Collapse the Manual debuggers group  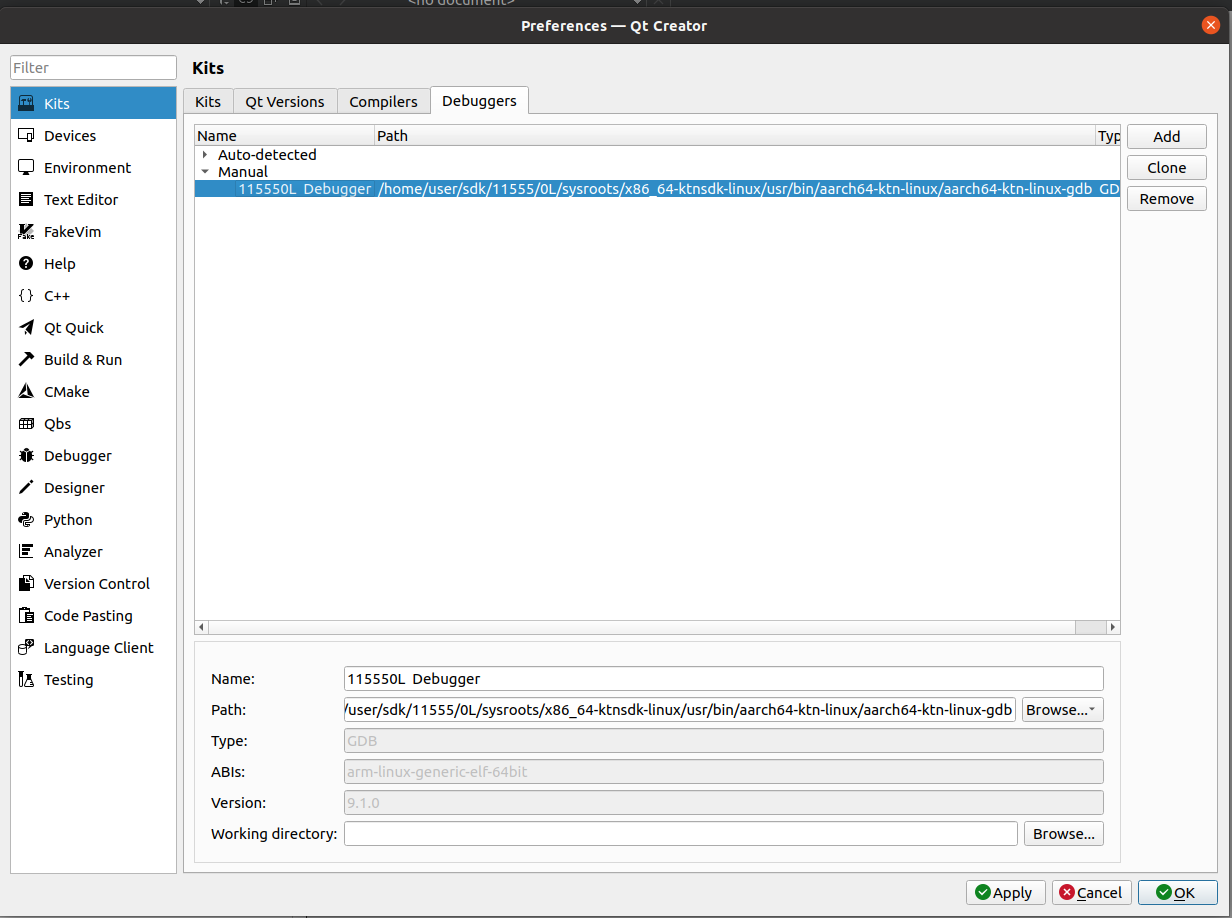(205, 172)
